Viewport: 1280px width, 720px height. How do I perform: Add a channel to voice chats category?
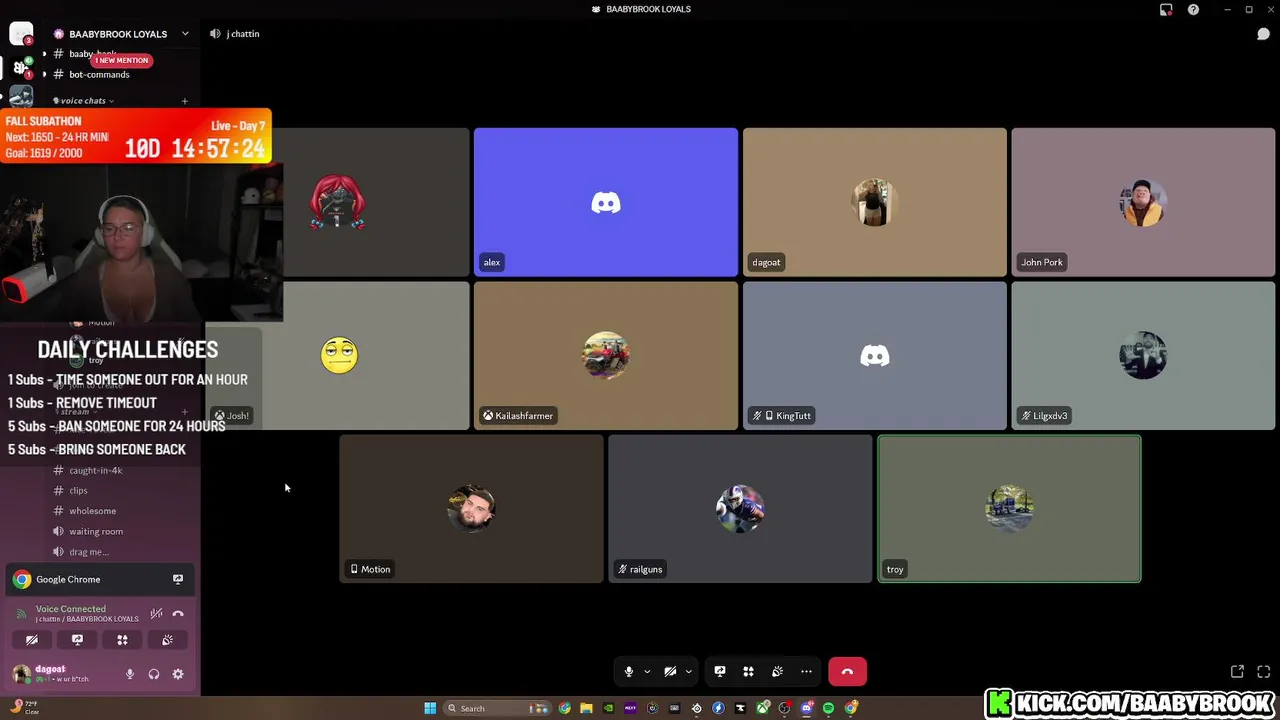[x=184, y=101]
